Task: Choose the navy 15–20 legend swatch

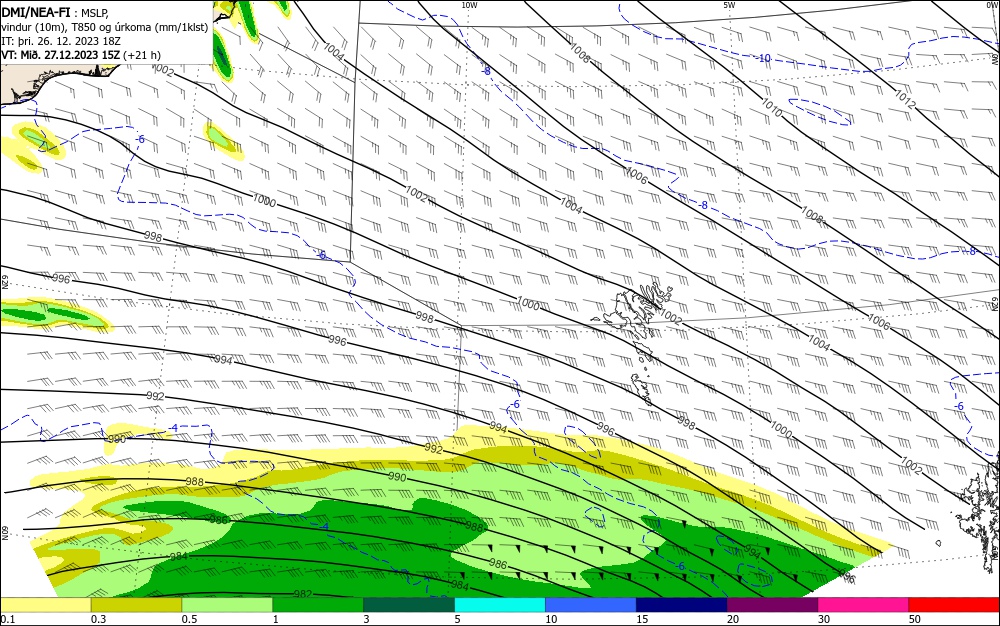Action: 681,605
